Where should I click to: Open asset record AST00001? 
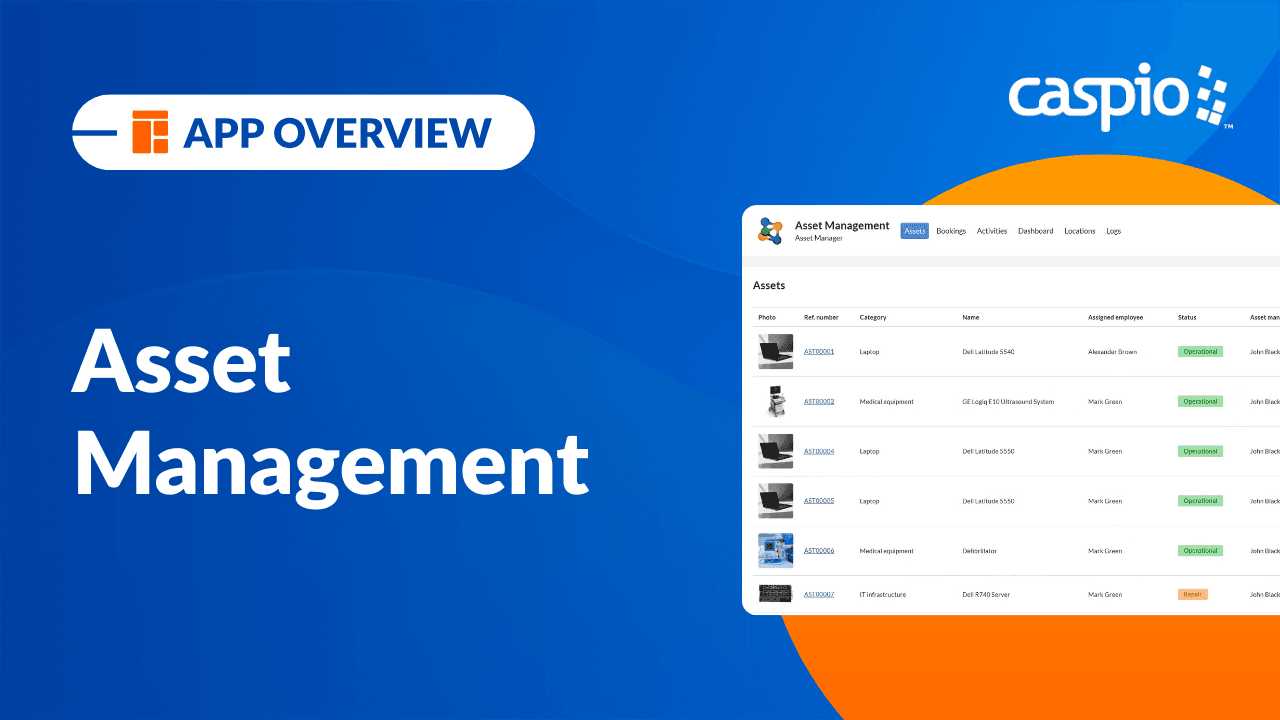(x=820, y=351)
